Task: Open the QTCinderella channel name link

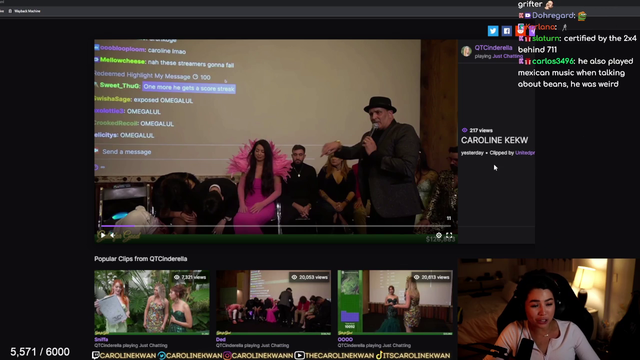Action: pyautogui.click(x=493, y=48)
